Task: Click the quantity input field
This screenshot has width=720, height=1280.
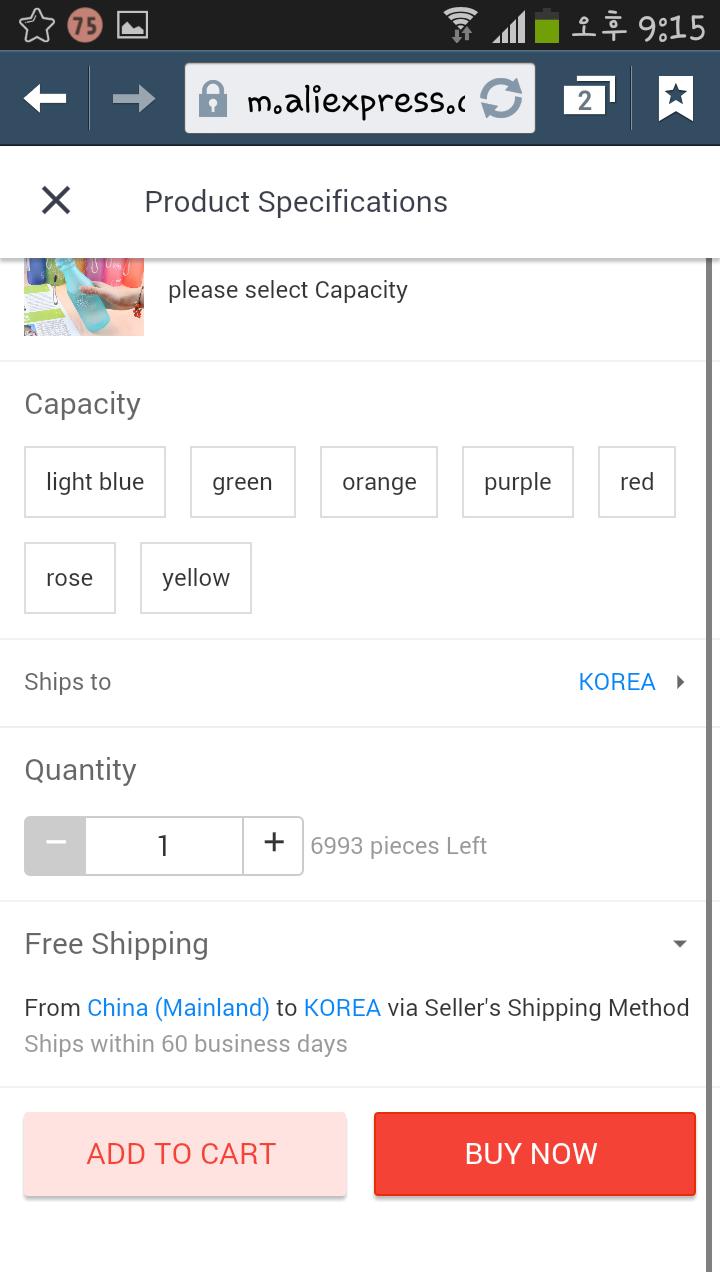Action: point(164,845)
